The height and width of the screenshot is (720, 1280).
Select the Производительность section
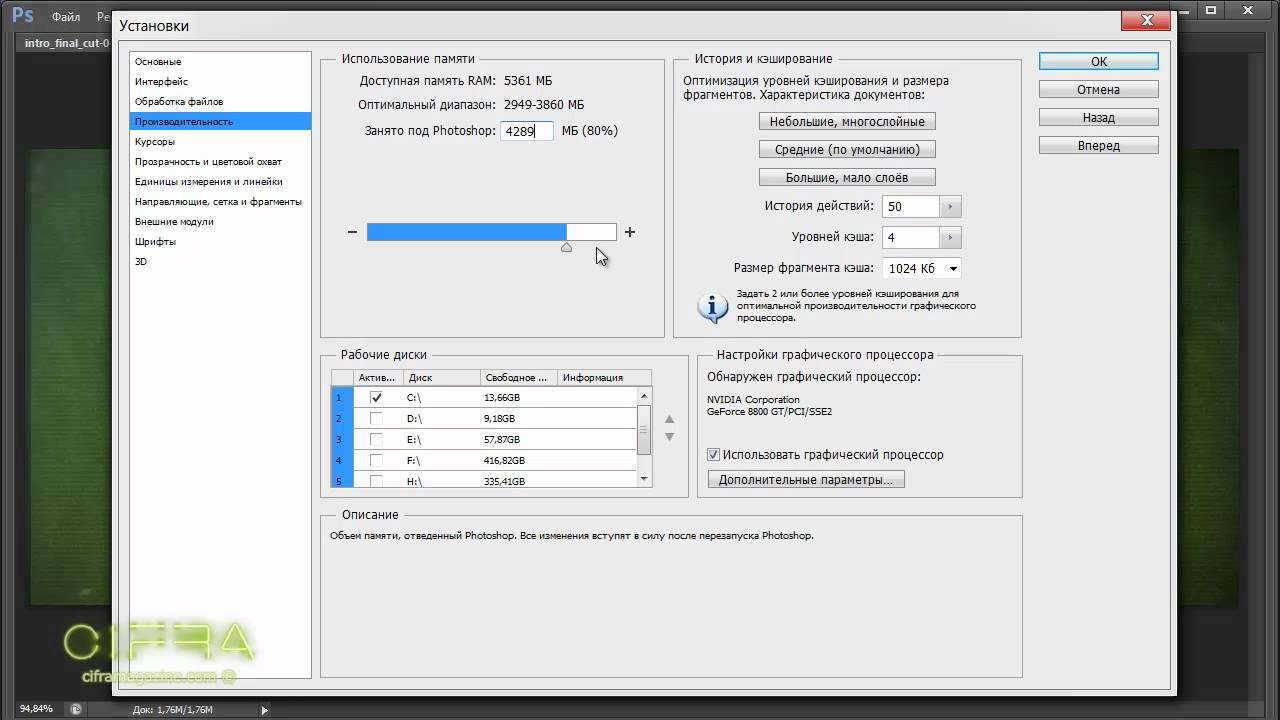220,121
